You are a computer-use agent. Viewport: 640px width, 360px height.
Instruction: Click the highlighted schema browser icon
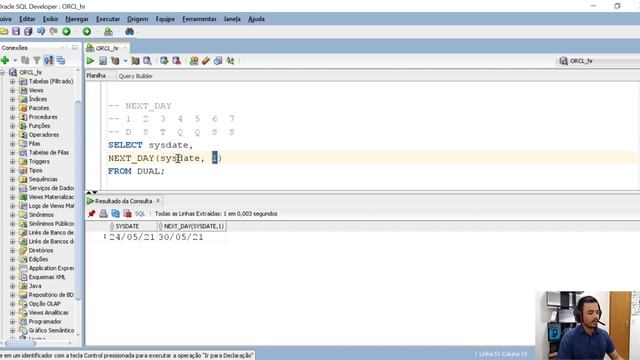[x=49, y=60]
